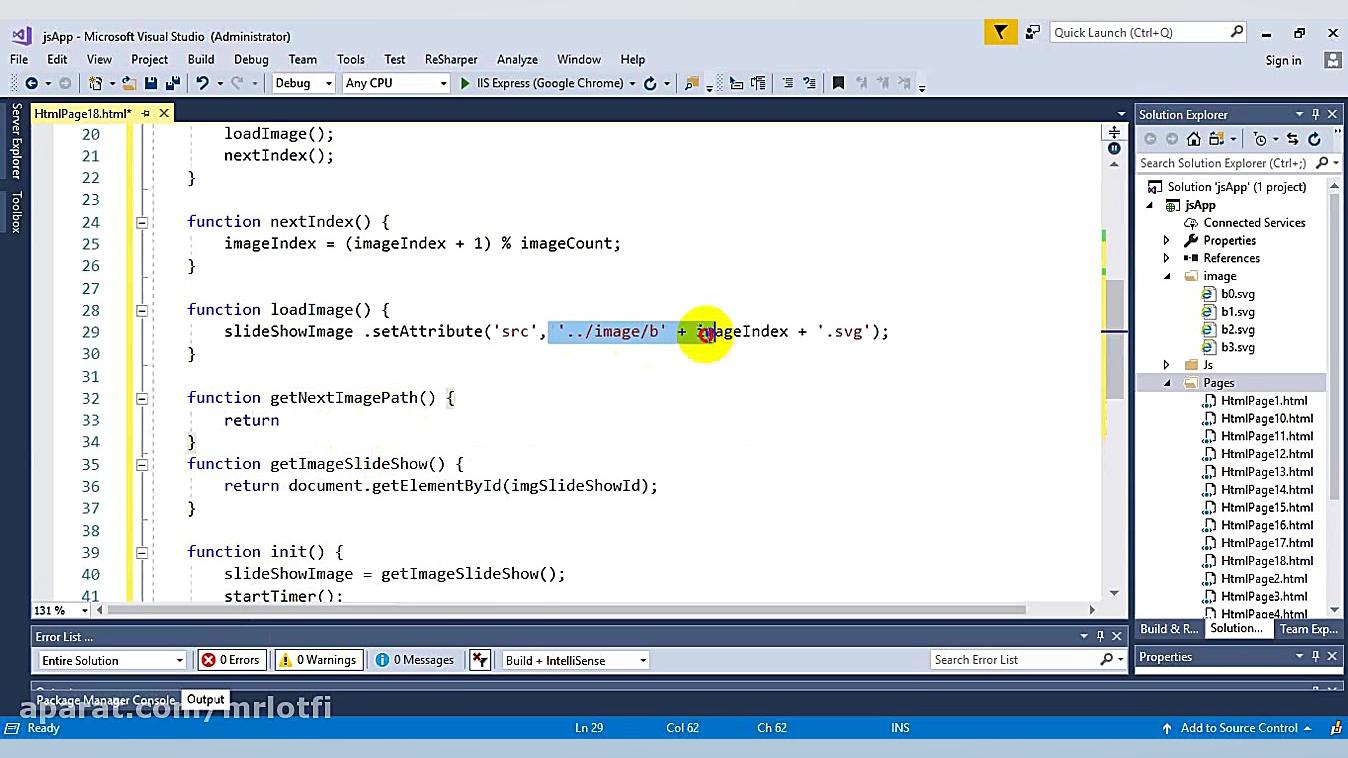
Task: Open the Toolbox side tab
Action: tap(16, 212)
